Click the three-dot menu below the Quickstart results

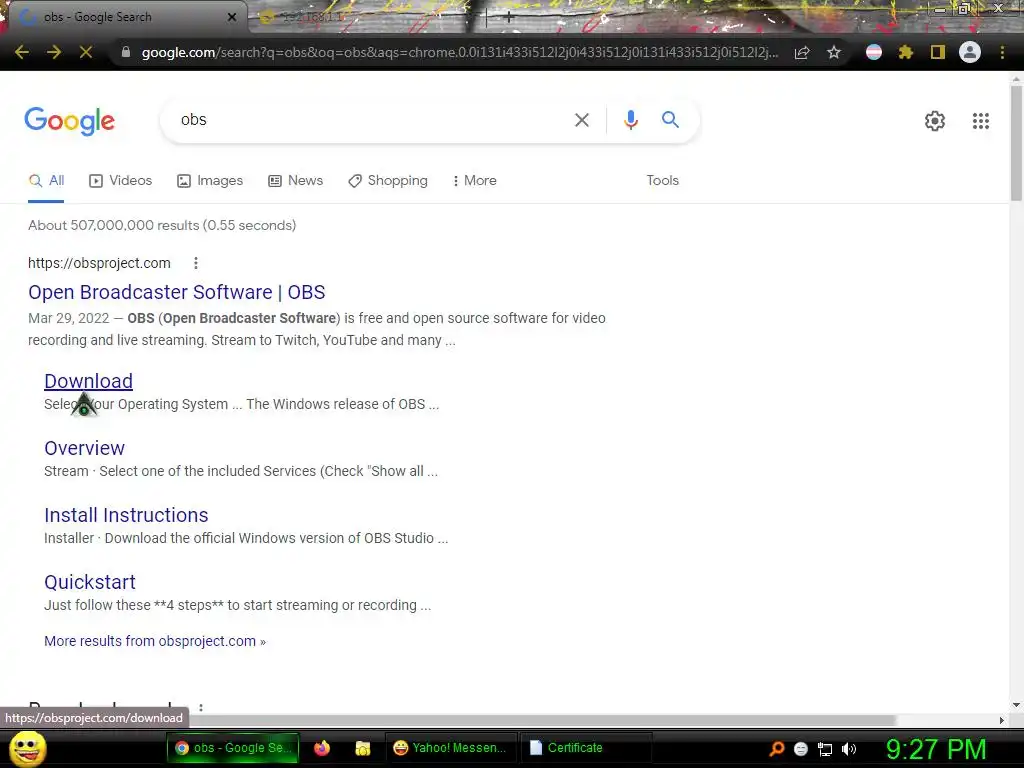(x=201, y=708)
